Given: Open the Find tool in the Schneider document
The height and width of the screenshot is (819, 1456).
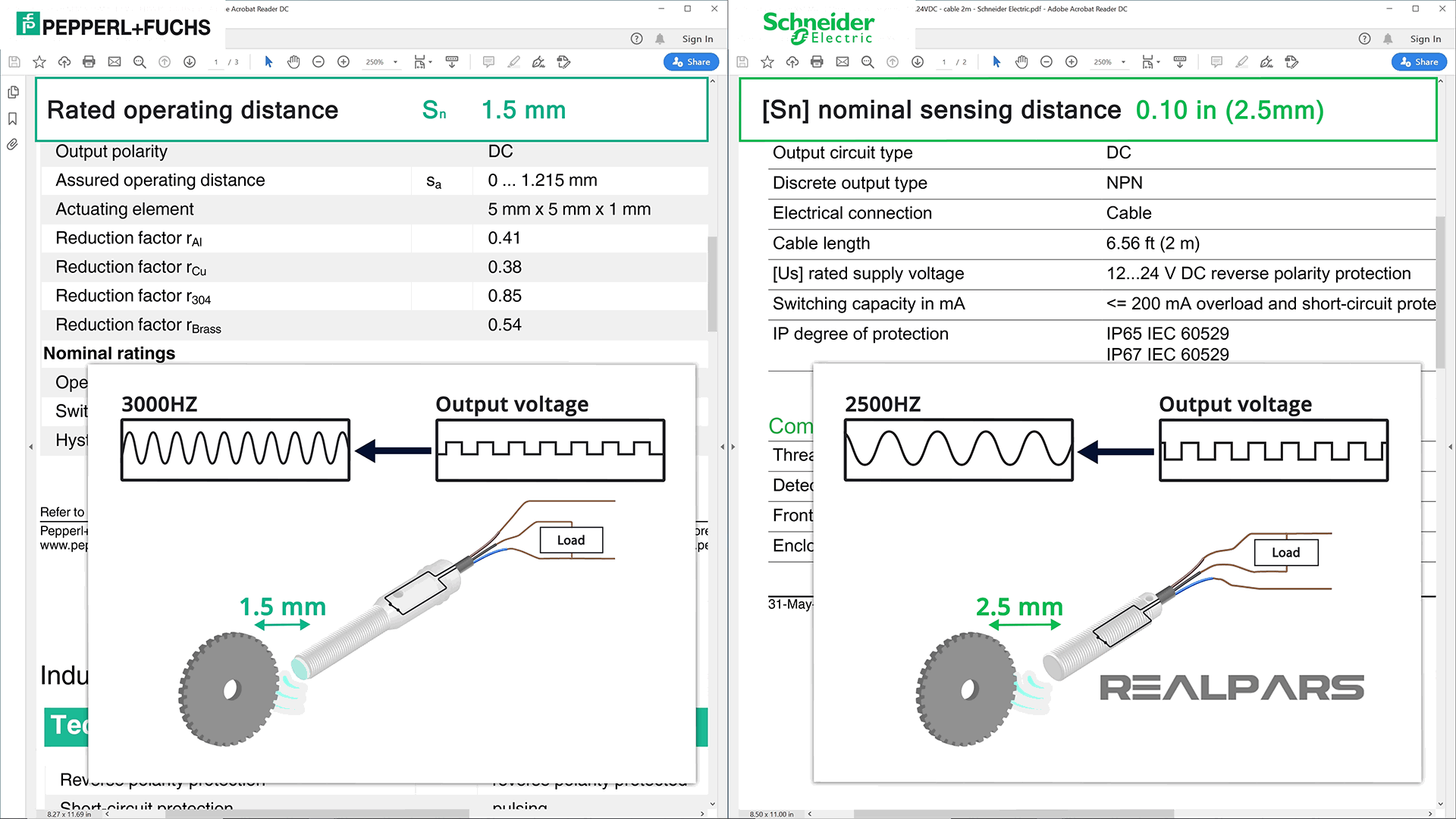Looking at the screenshot, I should click(868, 62).
